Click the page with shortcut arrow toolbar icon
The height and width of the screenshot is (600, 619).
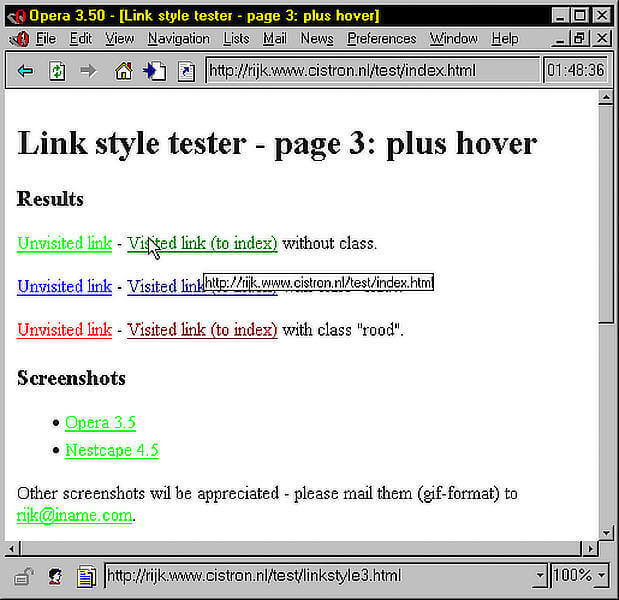(x=186, y=71)
